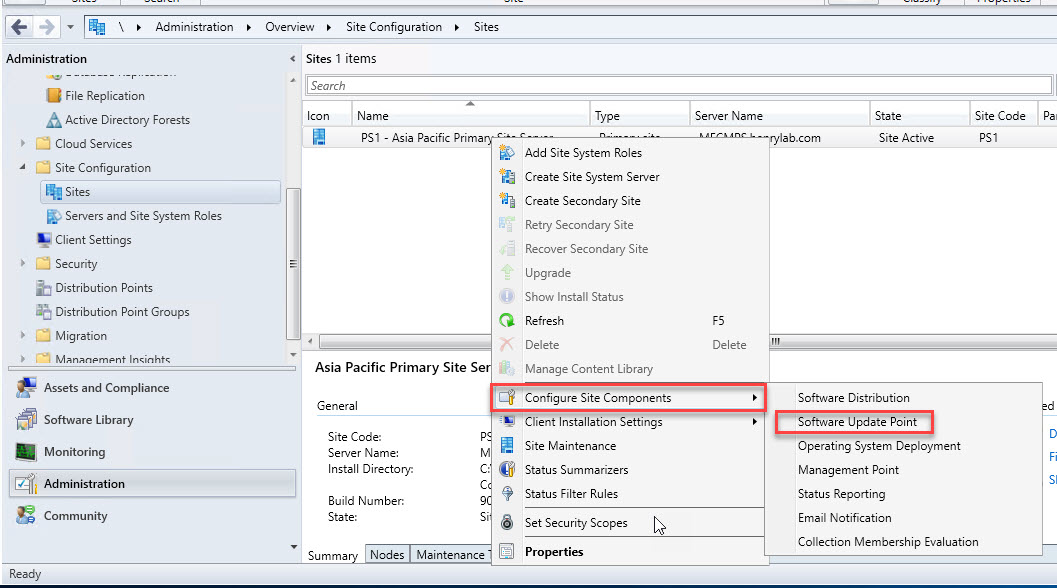Select Servers and Site System Roles

(143, 216)
